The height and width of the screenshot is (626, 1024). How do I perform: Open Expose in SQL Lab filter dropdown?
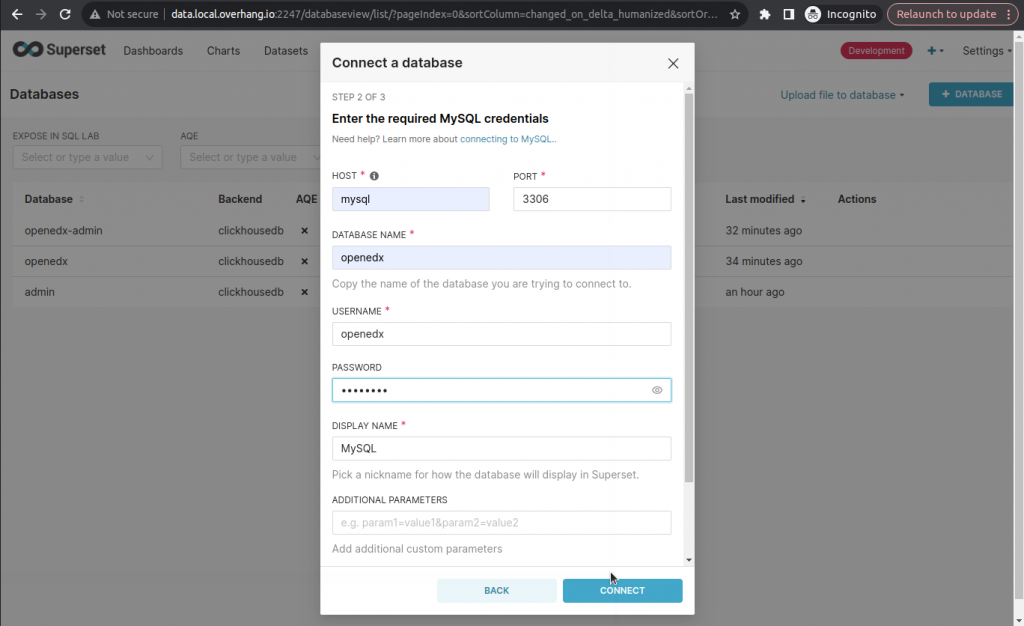[x=88, y=157]
